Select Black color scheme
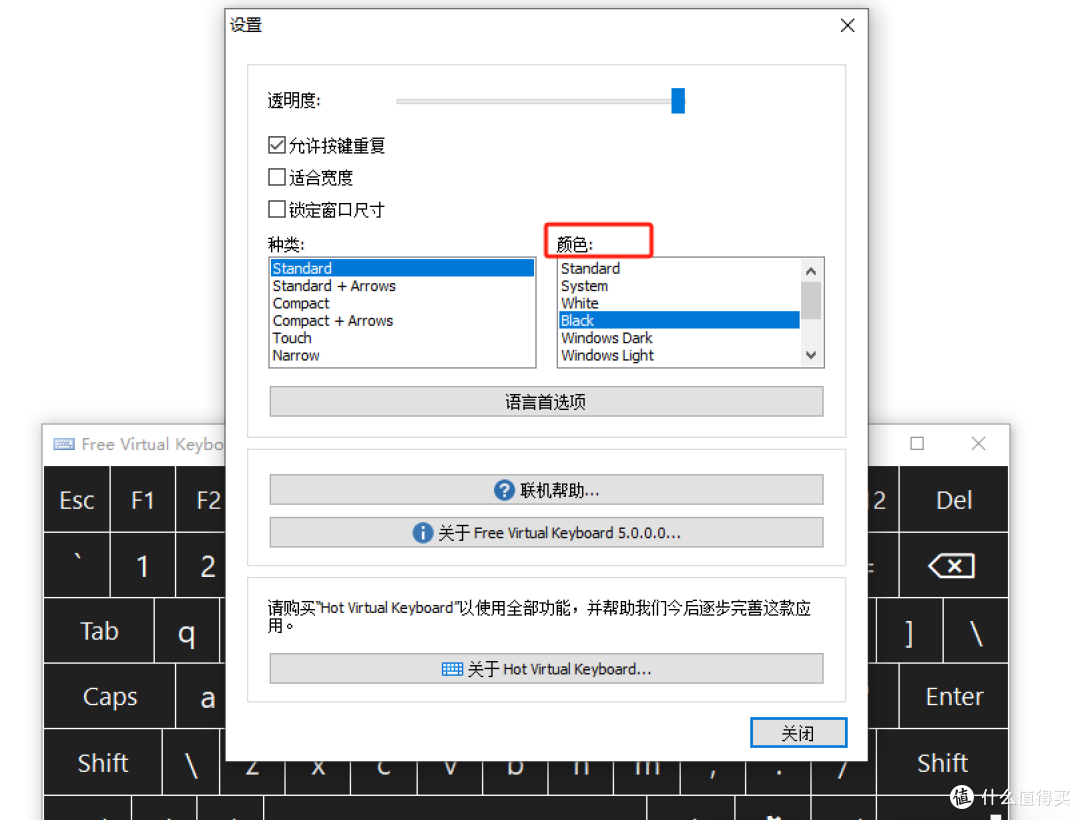 pyautogui.click(x=679, y=321)
